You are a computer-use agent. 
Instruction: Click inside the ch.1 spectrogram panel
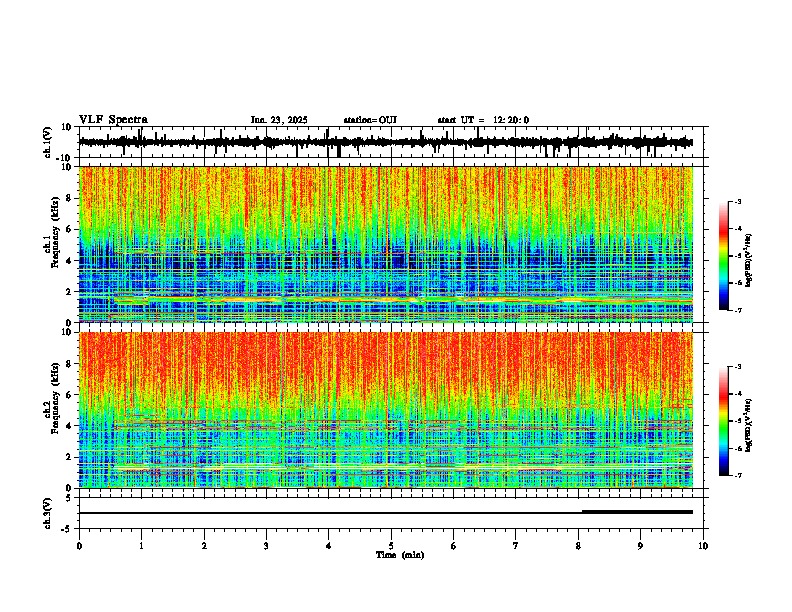pos(386,244)
